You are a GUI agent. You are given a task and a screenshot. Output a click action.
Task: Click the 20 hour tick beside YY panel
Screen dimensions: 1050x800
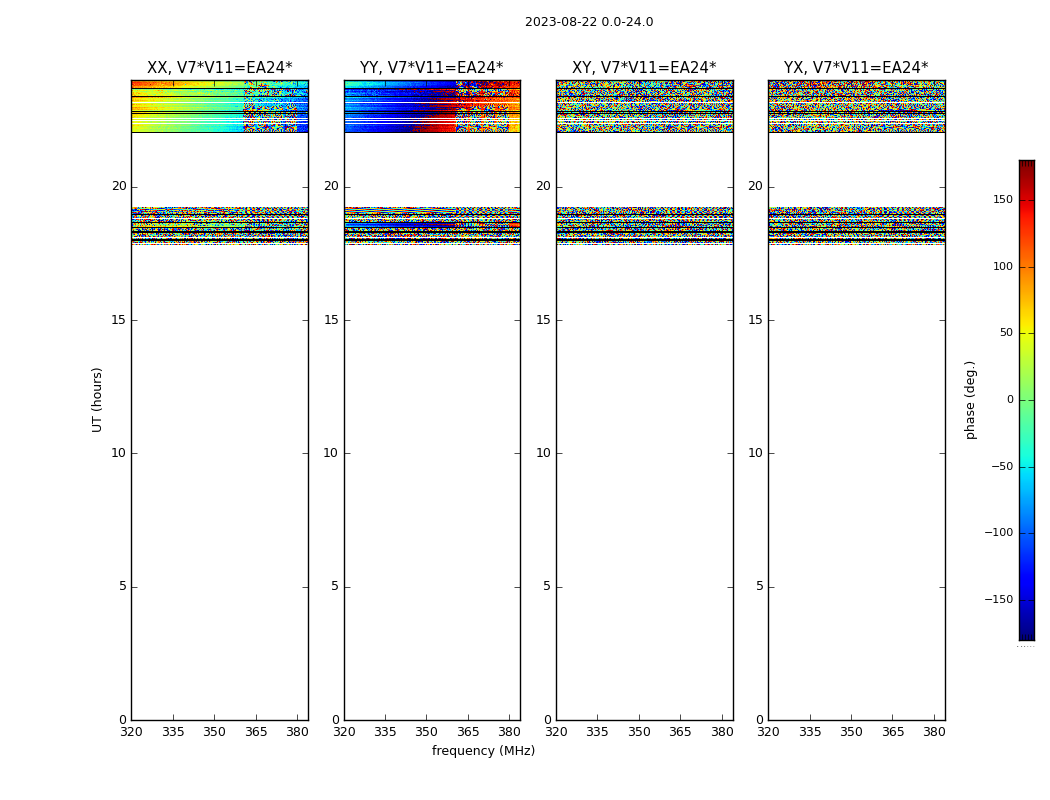[331, 186]
